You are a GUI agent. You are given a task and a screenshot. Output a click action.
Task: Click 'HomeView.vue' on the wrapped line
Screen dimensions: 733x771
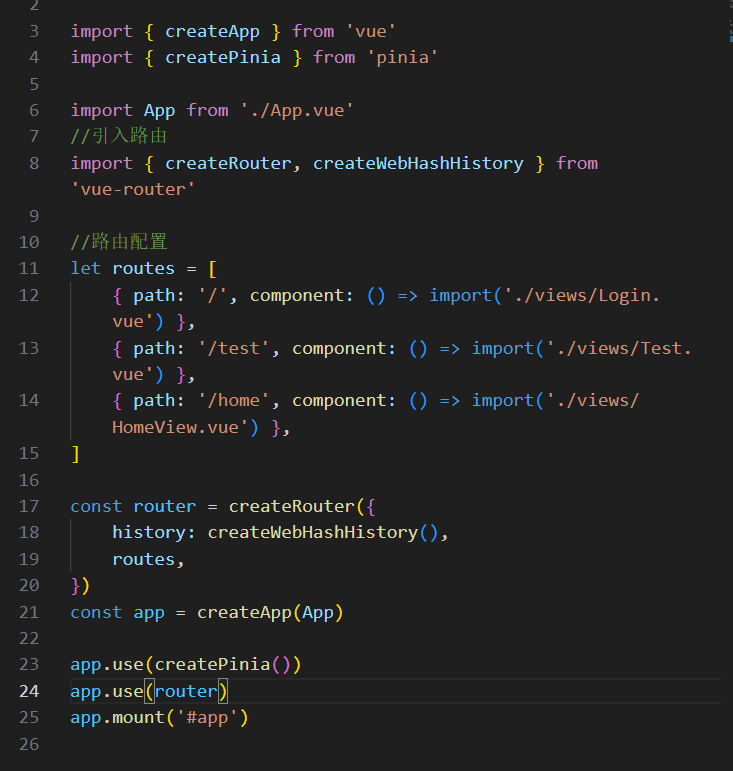click(175, 428)
